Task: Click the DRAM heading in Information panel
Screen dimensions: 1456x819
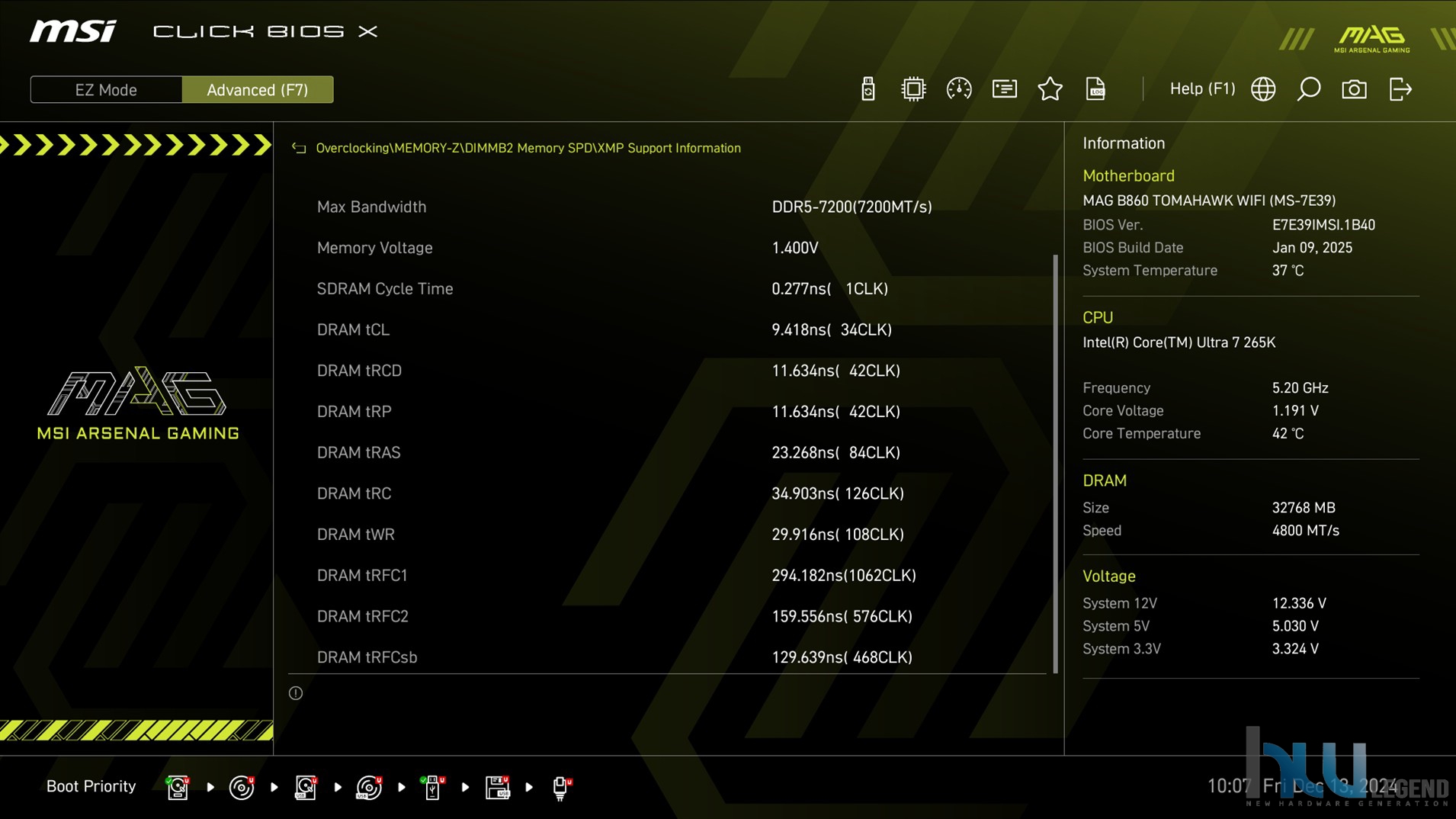Action: pos(1105,480)
